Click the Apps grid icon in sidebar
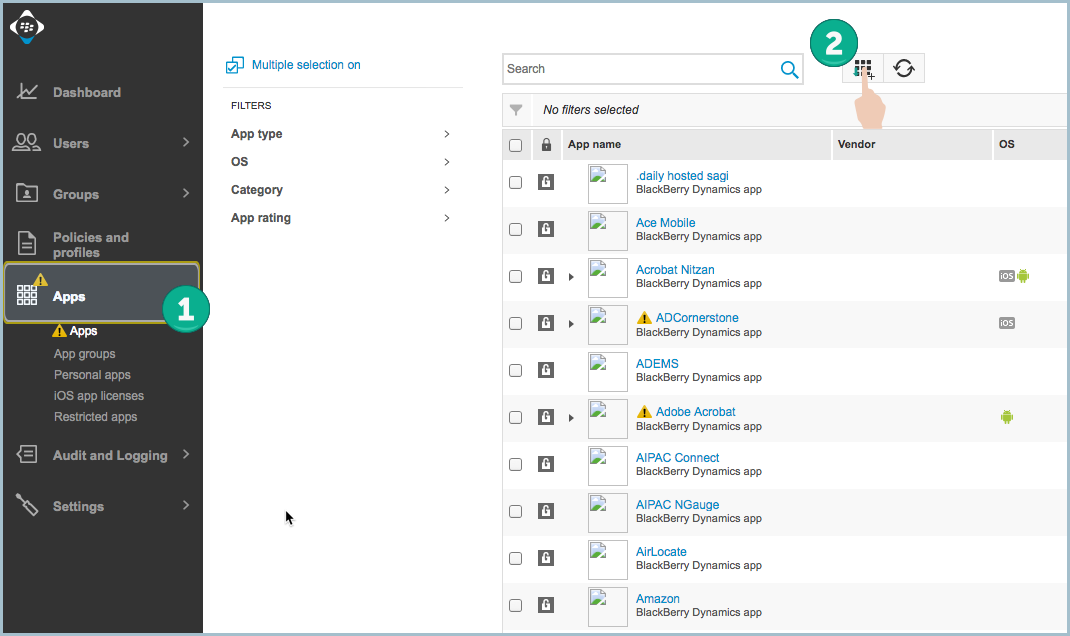Viewport: 1070px width, 636px height. tap(27, 295)
